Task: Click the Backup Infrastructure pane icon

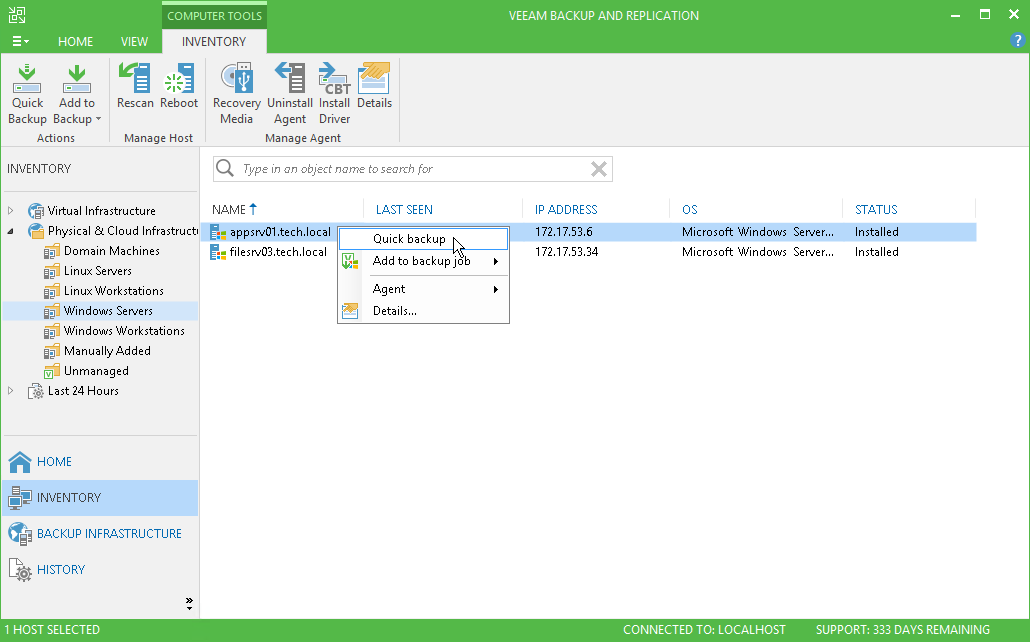Action: 20,534
